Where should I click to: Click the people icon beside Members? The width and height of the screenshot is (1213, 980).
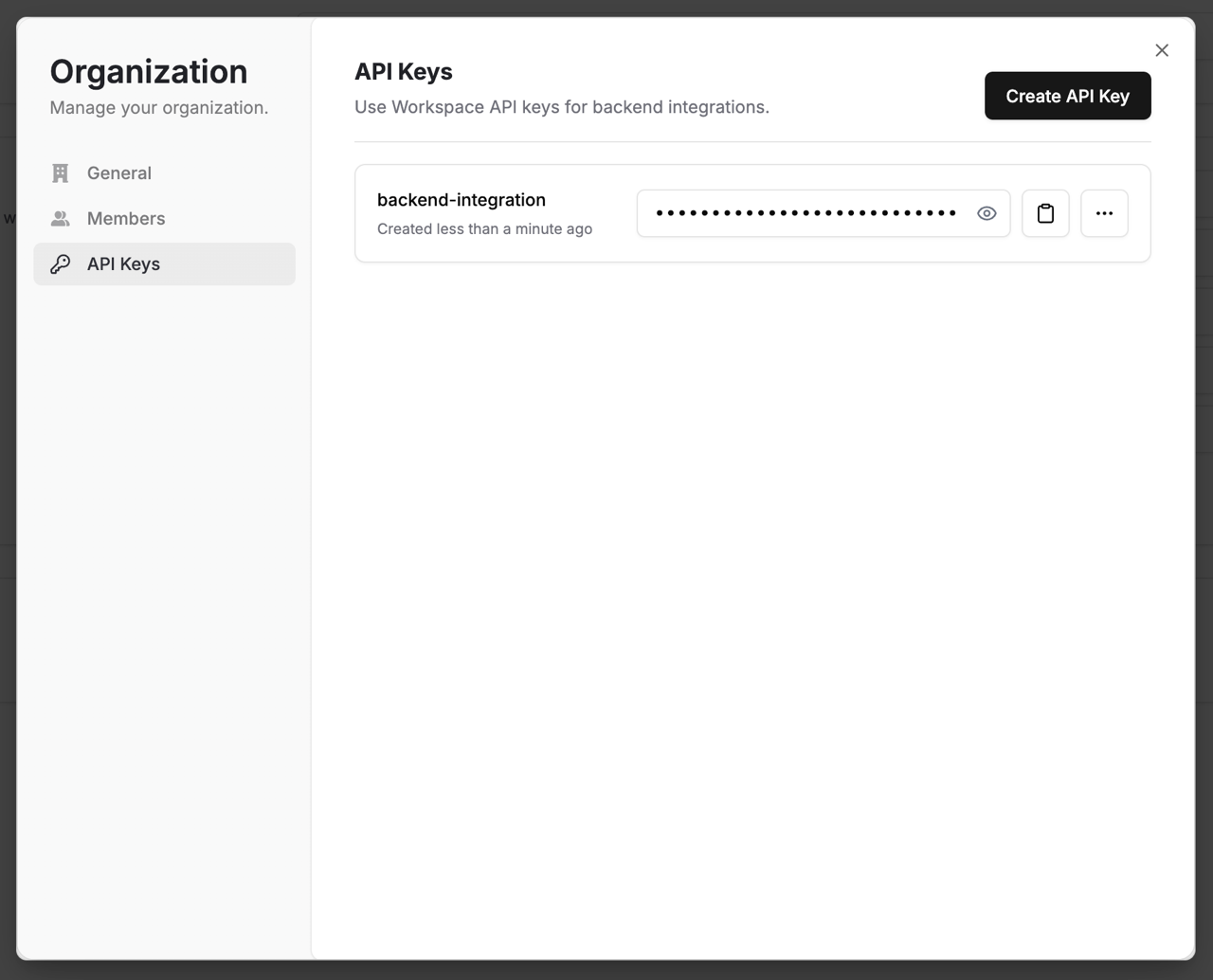[60, 218]
